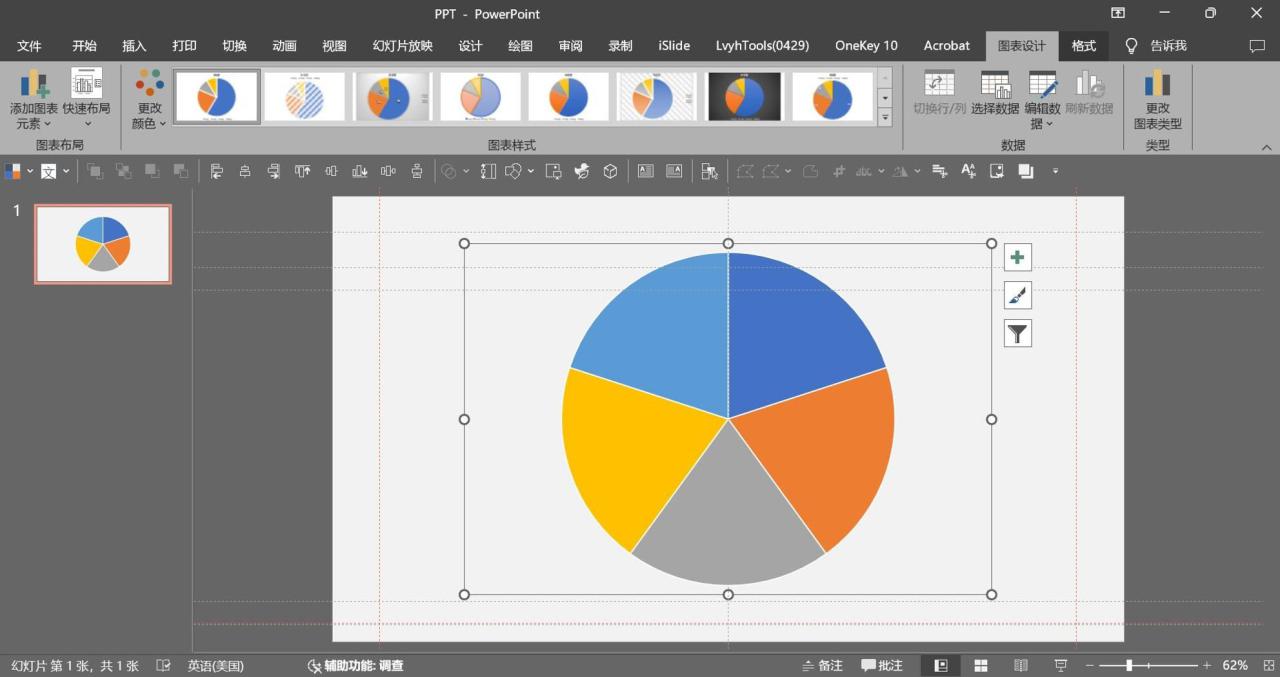
Task: Switch to the 格式 (Format) tab
Action: click(x=1084, y=46)
